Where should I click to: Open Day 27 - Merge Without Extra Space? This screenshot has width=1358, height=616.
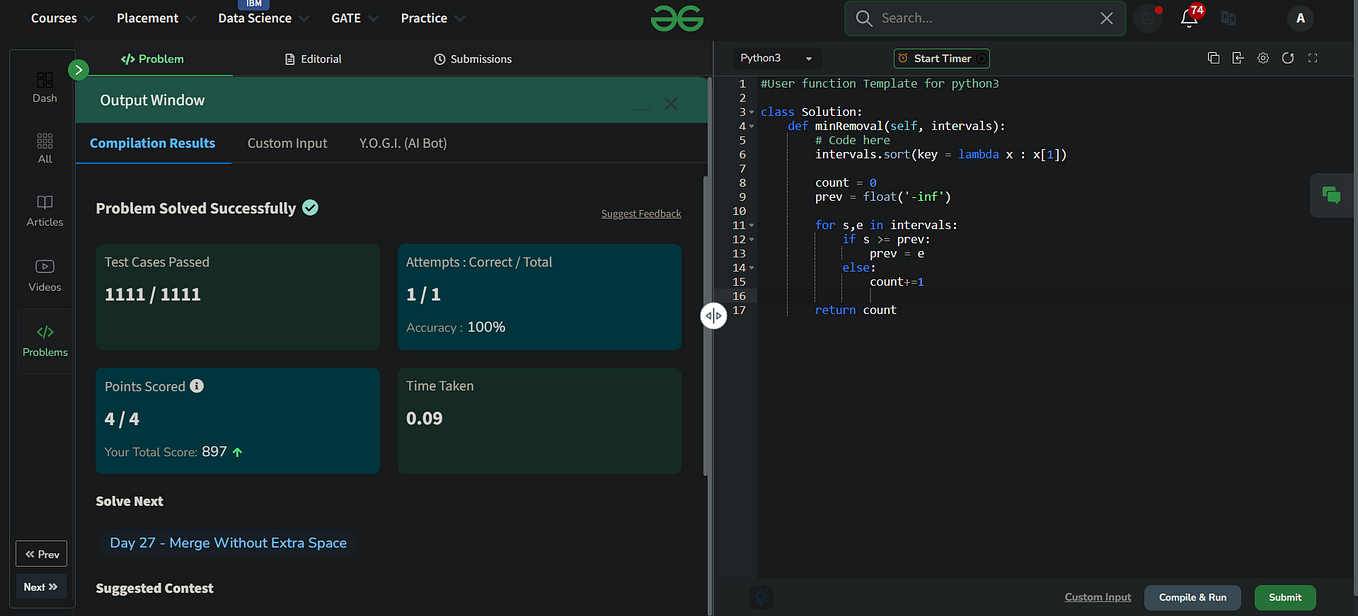(228, 542)
